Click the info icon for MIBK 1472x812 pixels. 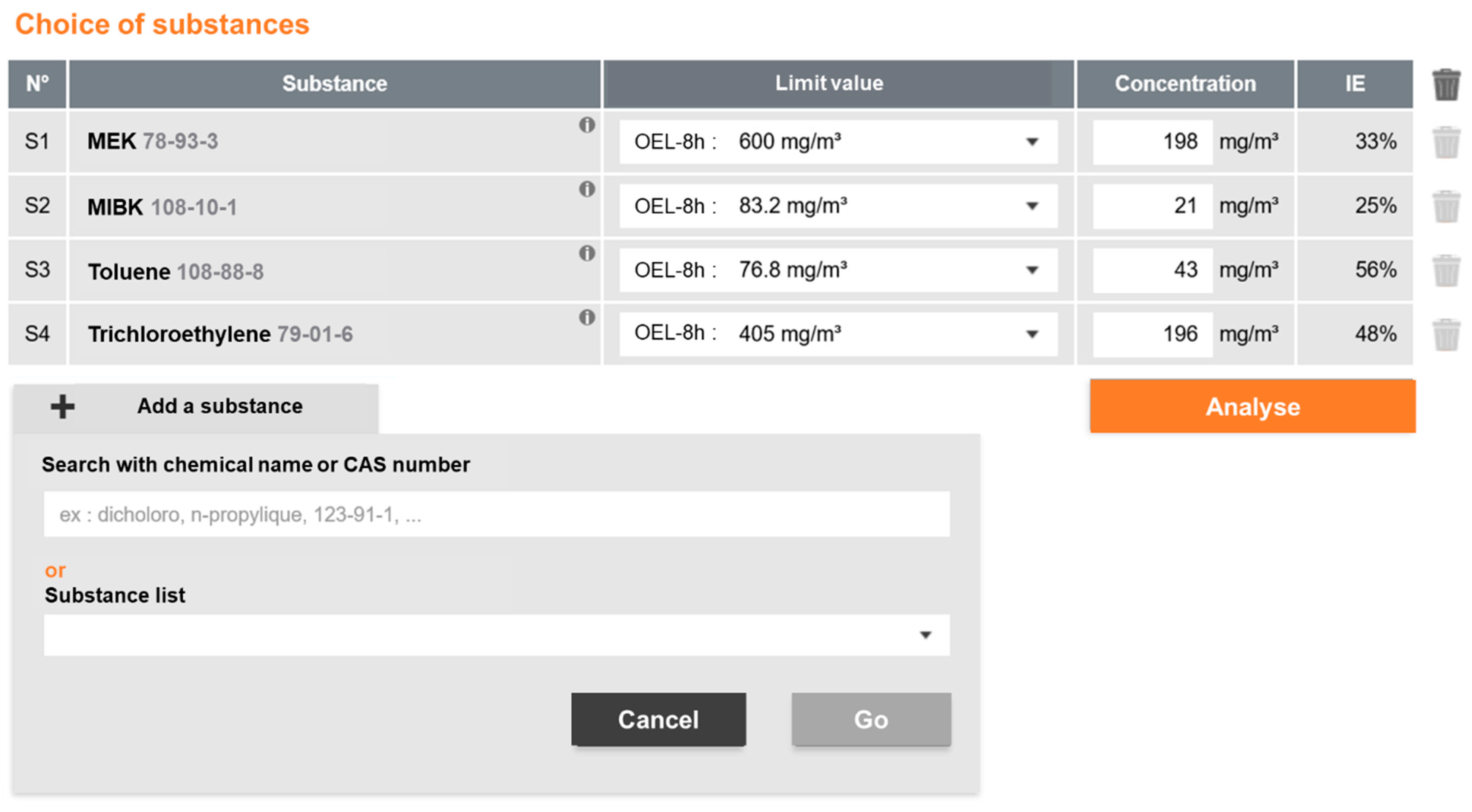[x=586, y=189]
